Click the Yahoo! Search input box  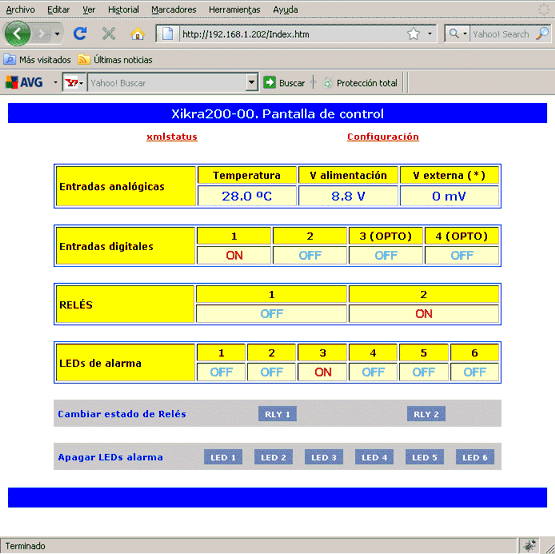(502, 34)
